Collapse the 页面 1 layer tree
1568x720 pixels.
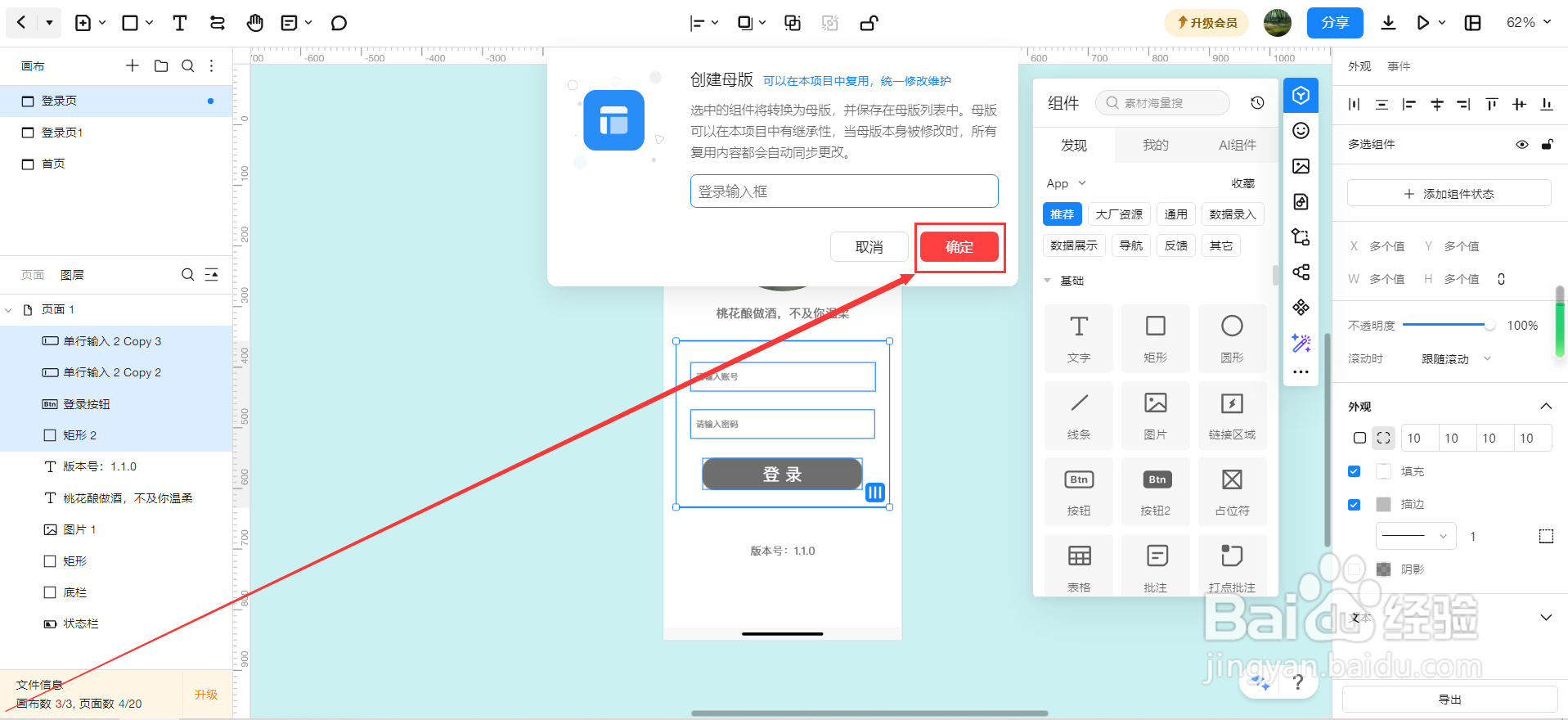(9, 310)
